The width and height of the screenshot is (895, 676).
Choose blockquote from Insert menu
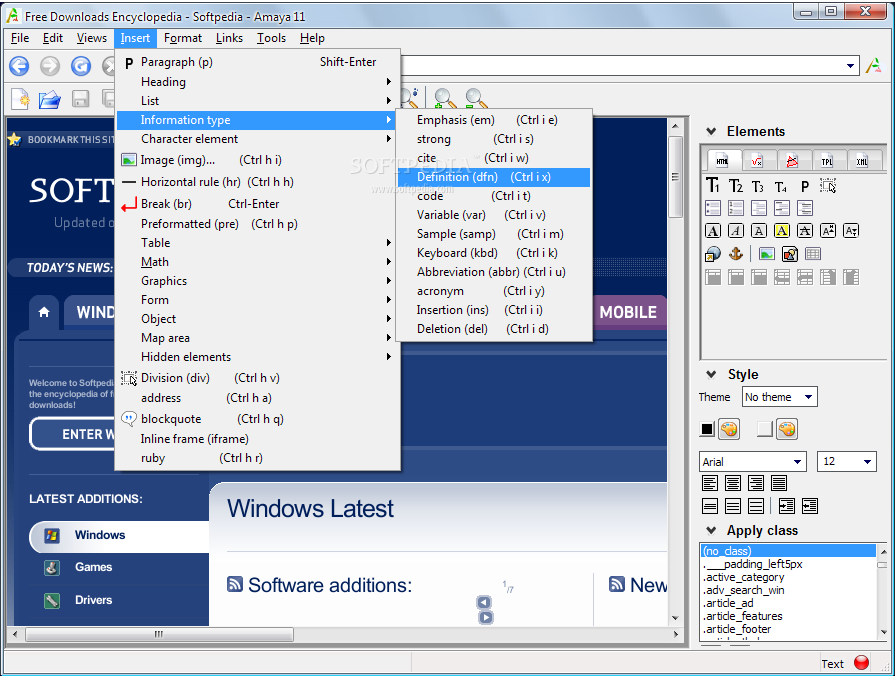(x=258, y=419)
